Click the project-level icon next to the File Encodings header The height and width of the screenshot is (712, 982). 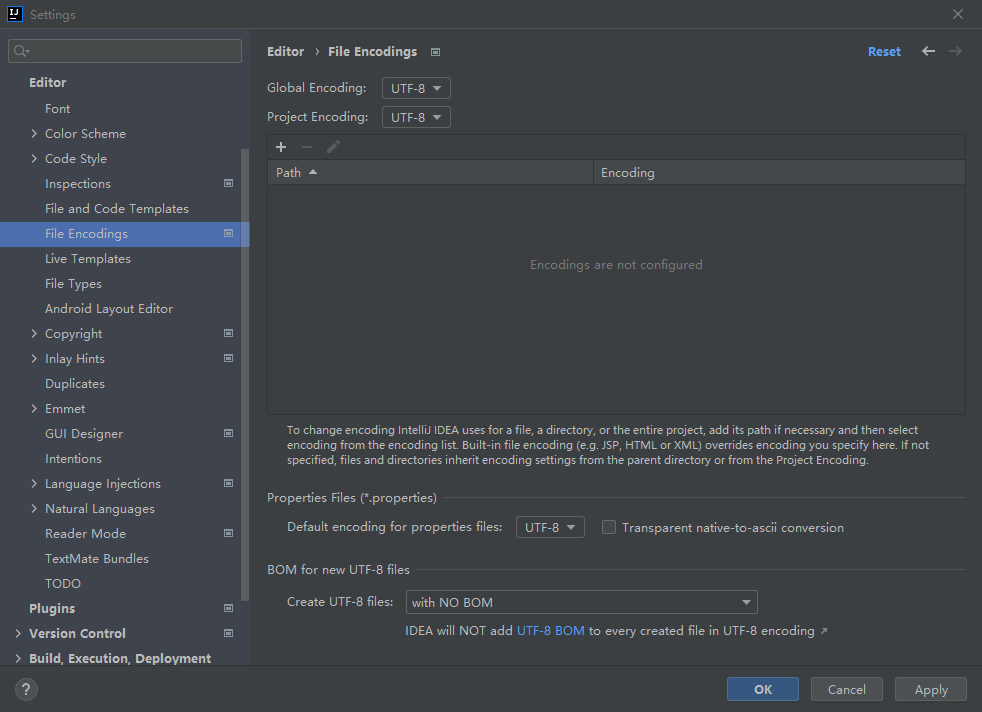[x=435, y=52]
